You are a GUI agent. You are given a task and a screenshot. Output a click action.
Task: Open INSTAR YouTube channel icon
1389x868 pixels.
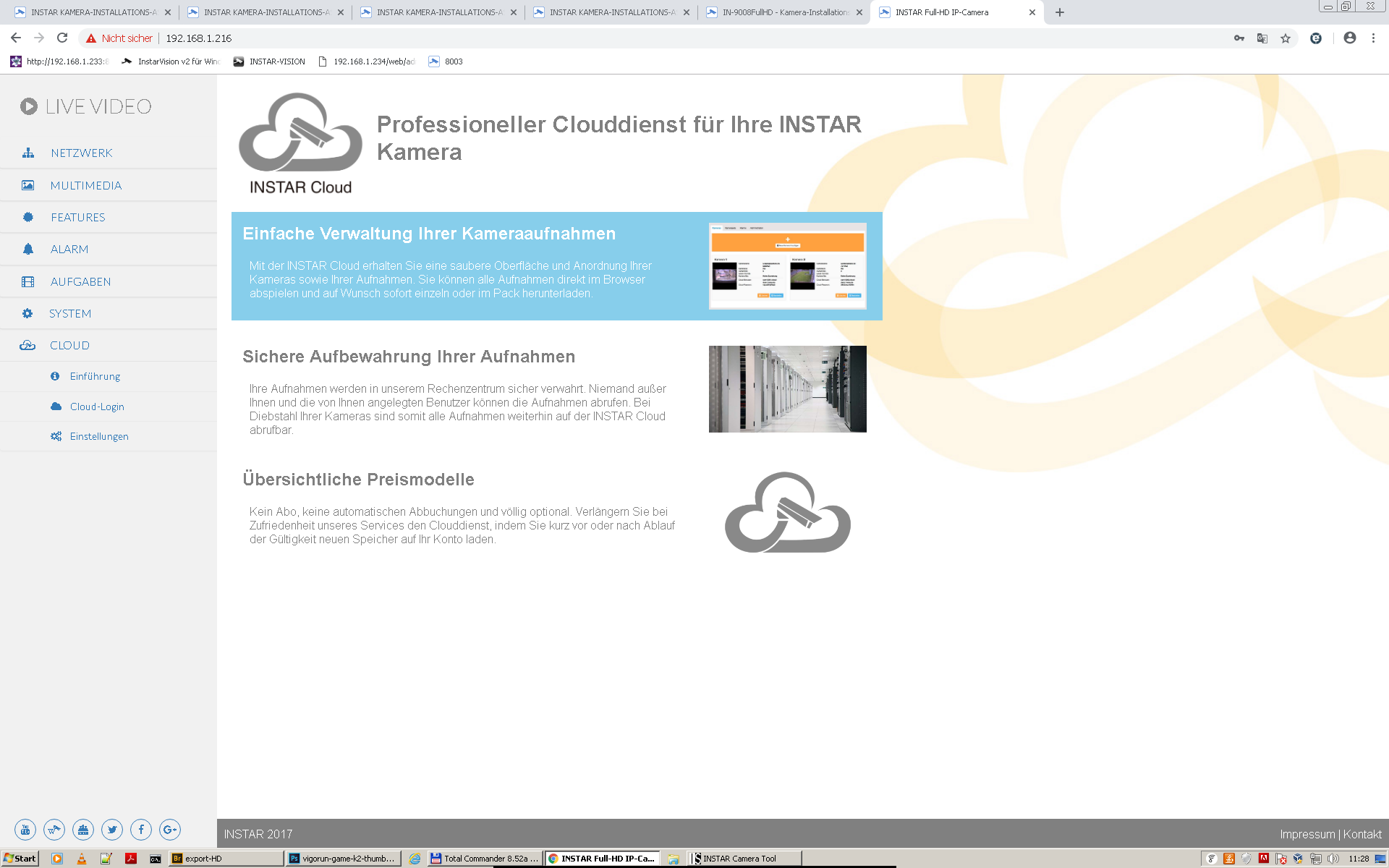click(x=25, y=830)
